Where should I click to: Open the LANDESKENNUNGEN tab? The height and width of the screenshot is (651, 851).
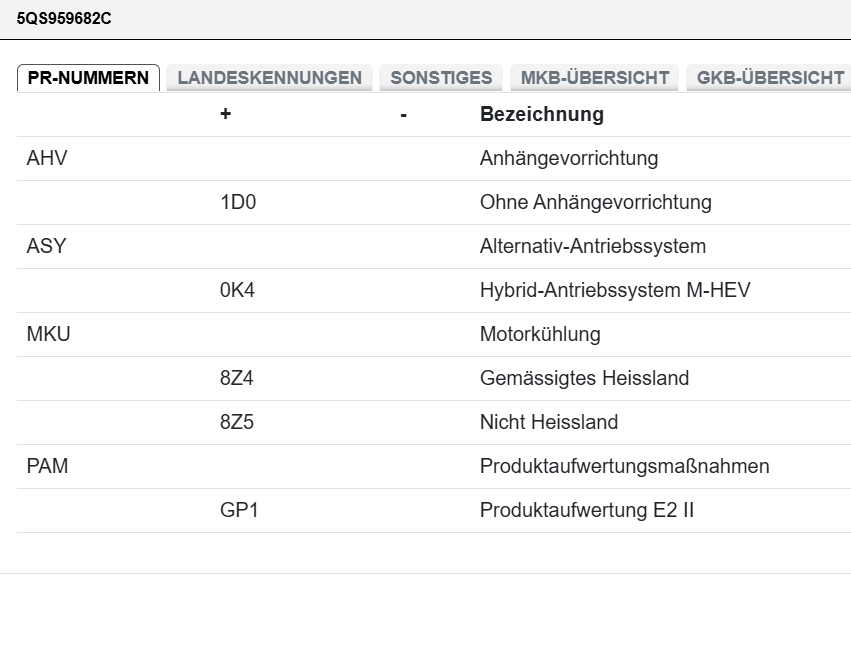click(269, 78)
